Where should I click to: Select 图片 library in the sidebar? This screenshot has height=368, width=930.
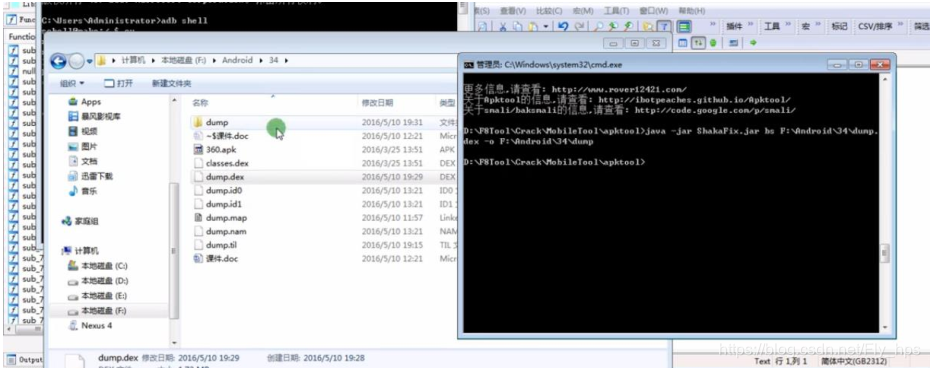(x=83, y=146)
